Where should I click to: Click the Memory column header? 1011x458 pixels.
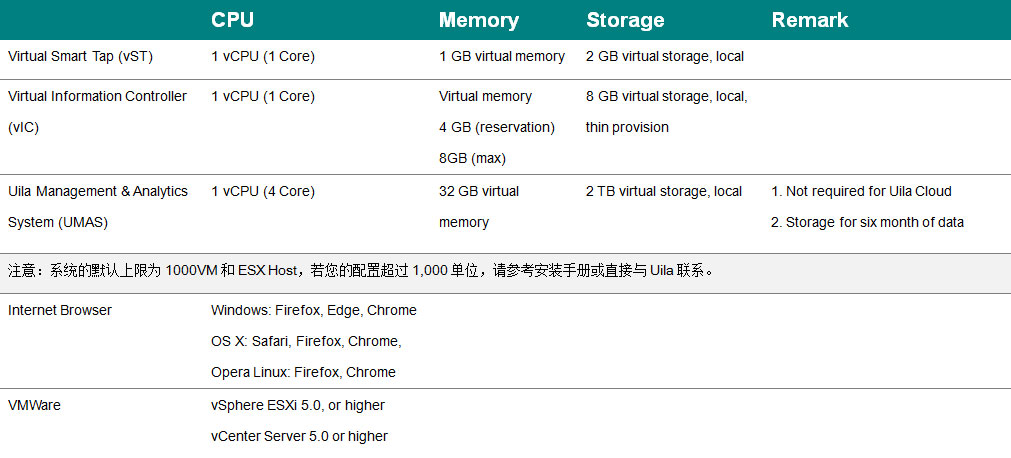point(478,20)
